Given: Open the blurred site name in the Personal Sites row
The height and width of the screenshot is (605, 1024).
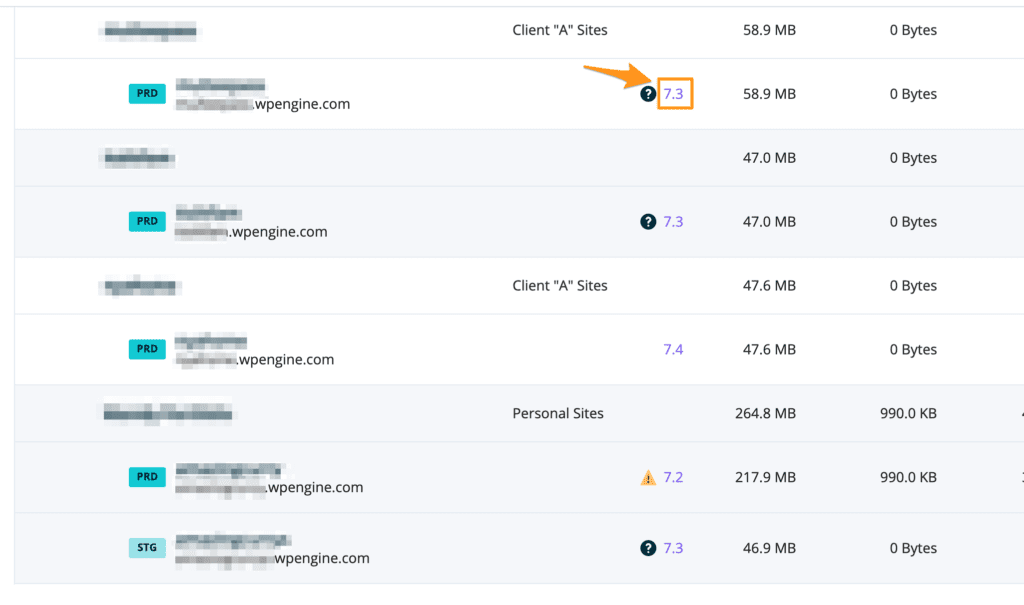Looking at the screenshot, I should 168,413.
